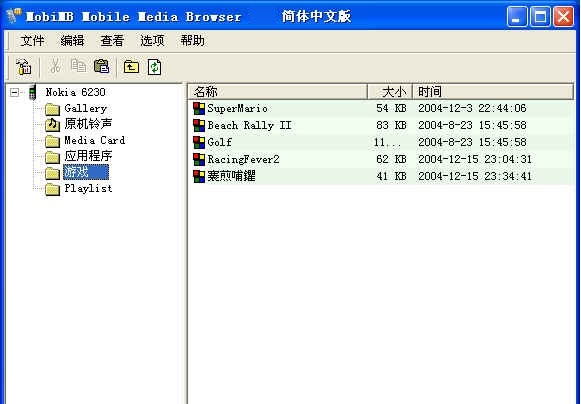This screenshot has height=404, width=581.
Task: Click the 游戏 folder icon
Action: 52,173
